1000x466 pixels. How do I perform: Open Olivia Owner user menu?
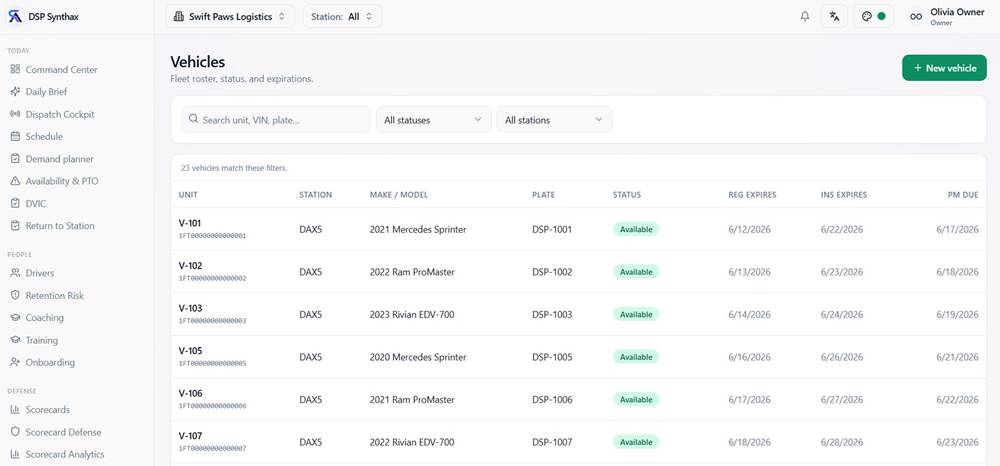(946, 17)
